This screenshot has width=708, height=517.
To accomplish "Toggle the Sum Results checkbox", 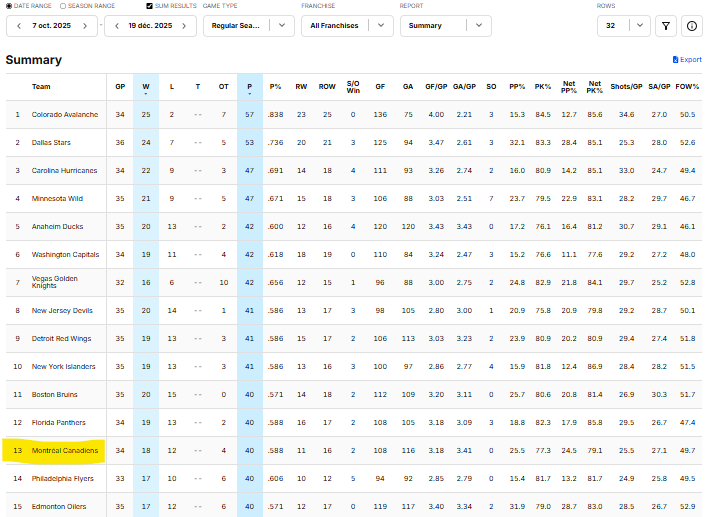I will (x=150, y=6).
